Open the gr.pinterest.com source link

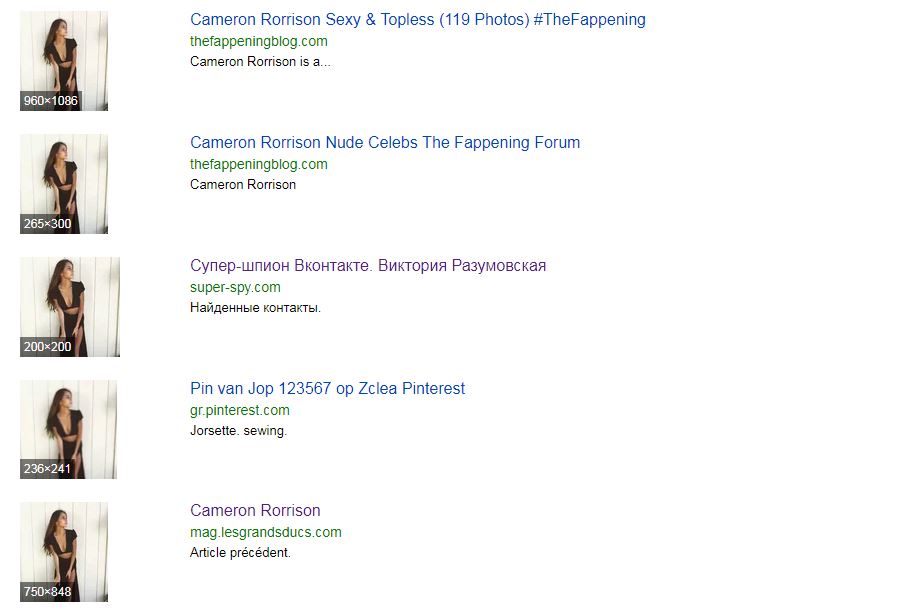pyautogui.click(x=239, y=411)
